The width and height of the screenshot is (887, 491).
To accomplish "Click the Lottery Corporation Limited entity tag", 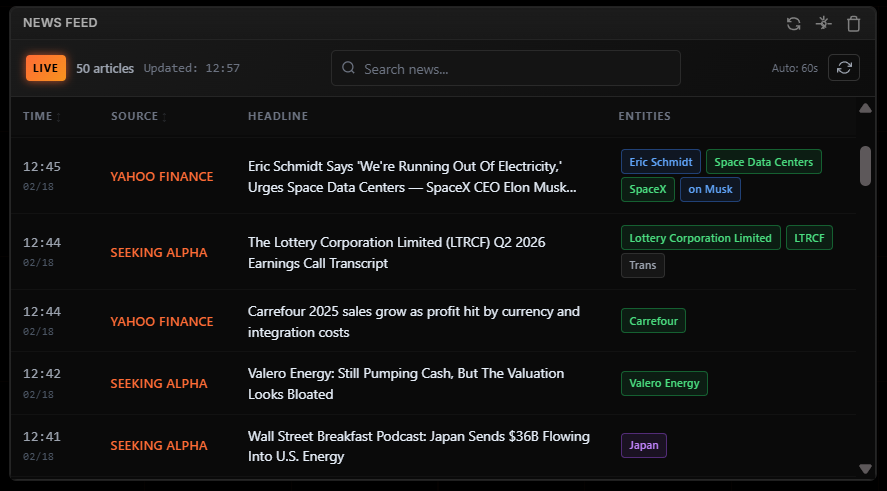I will click(700, 238).
